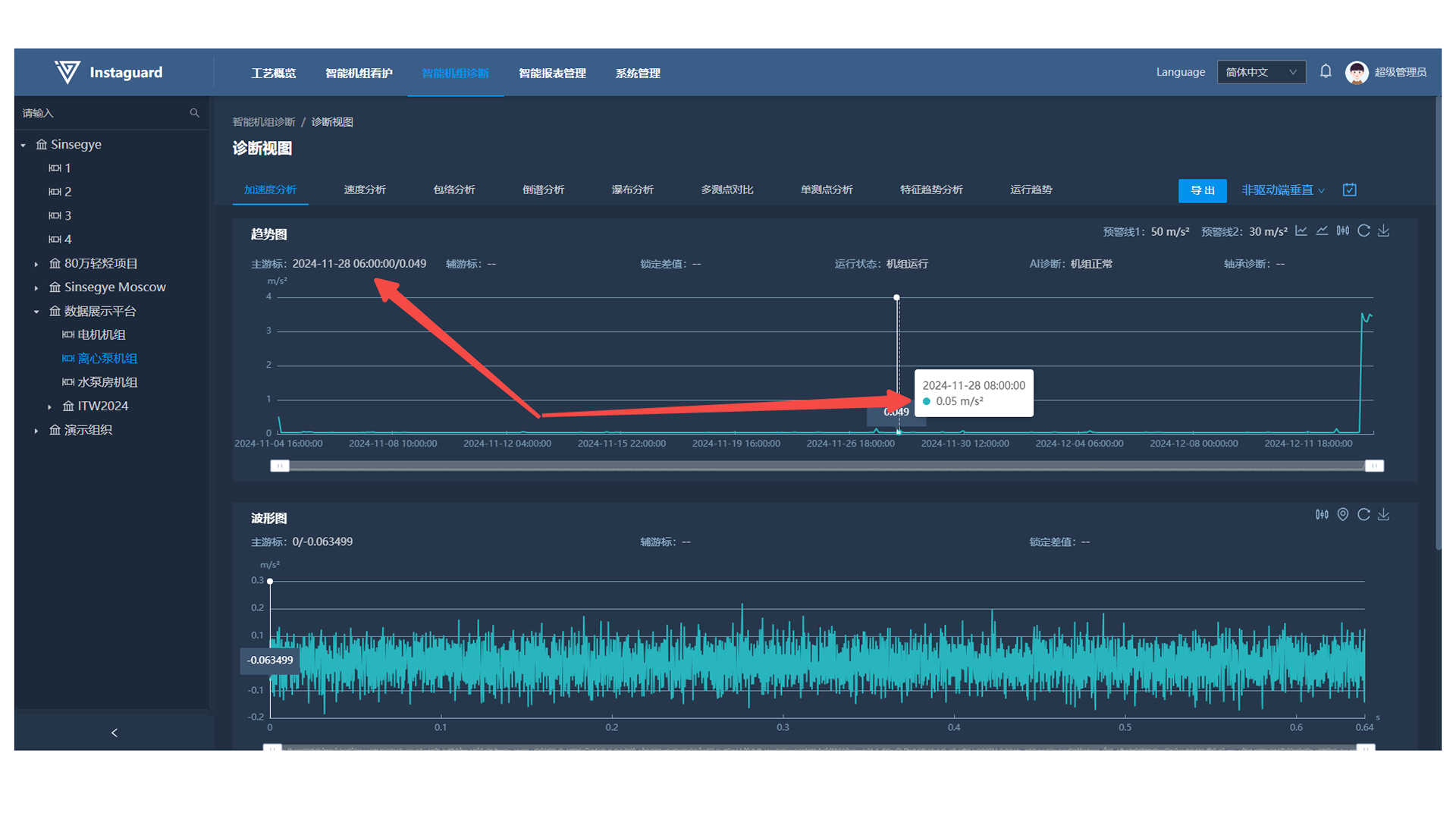Collapse the sidebar with the left arrow
Screen dimensions: 1456x819
click(115, 733)
